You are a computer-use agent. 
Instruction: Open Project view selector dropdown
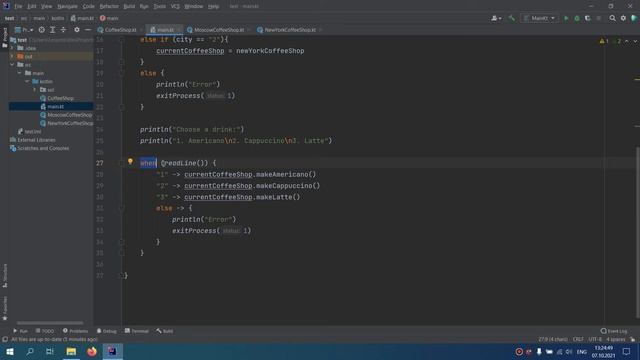tap(24, 30)
